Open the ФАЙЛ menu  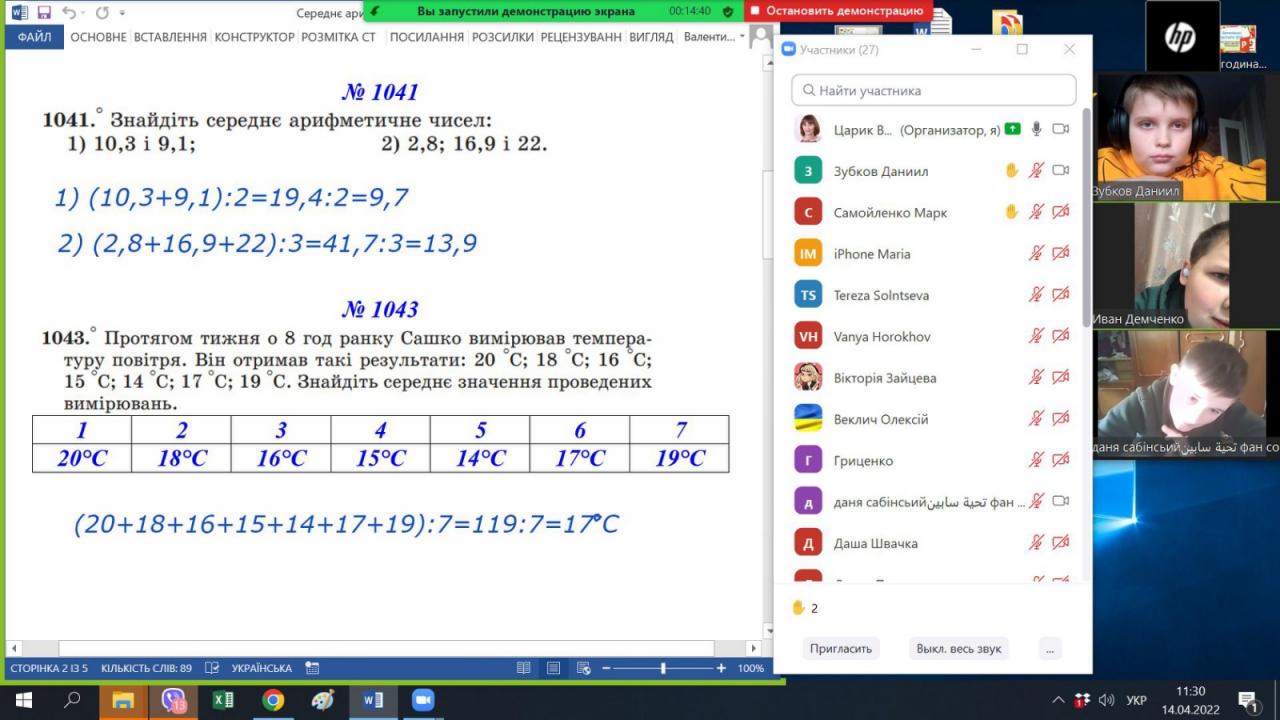(35, 37)
